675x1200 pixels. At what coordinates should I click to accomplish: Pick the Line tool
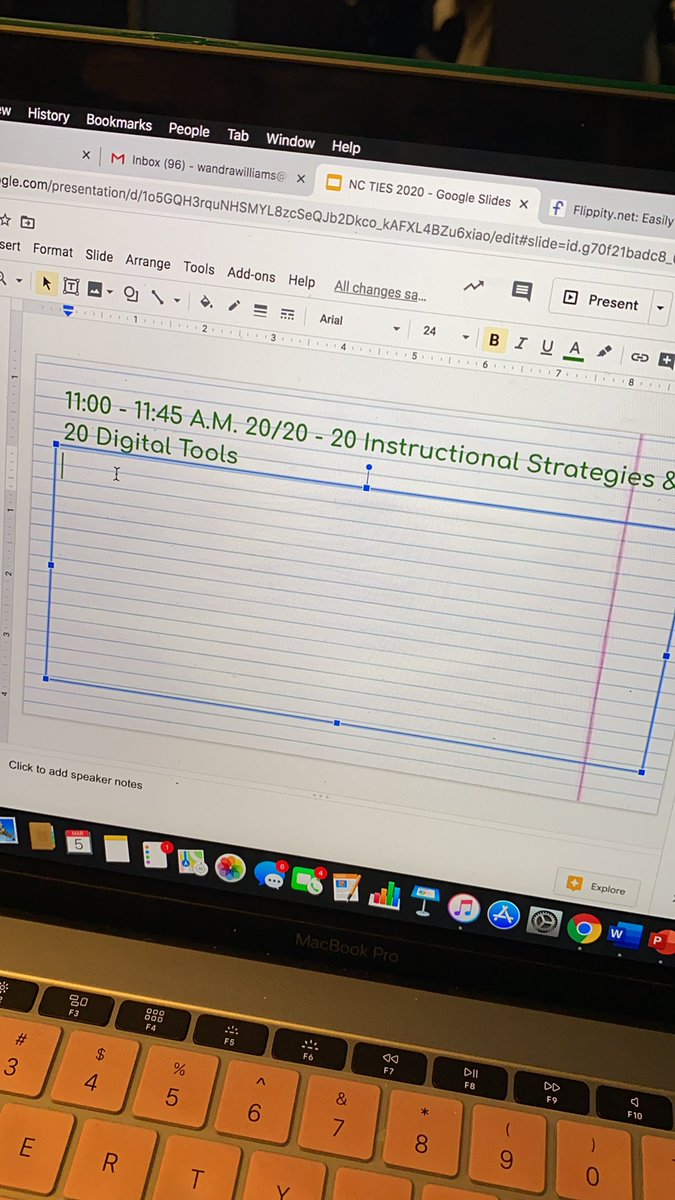(157, 296)
